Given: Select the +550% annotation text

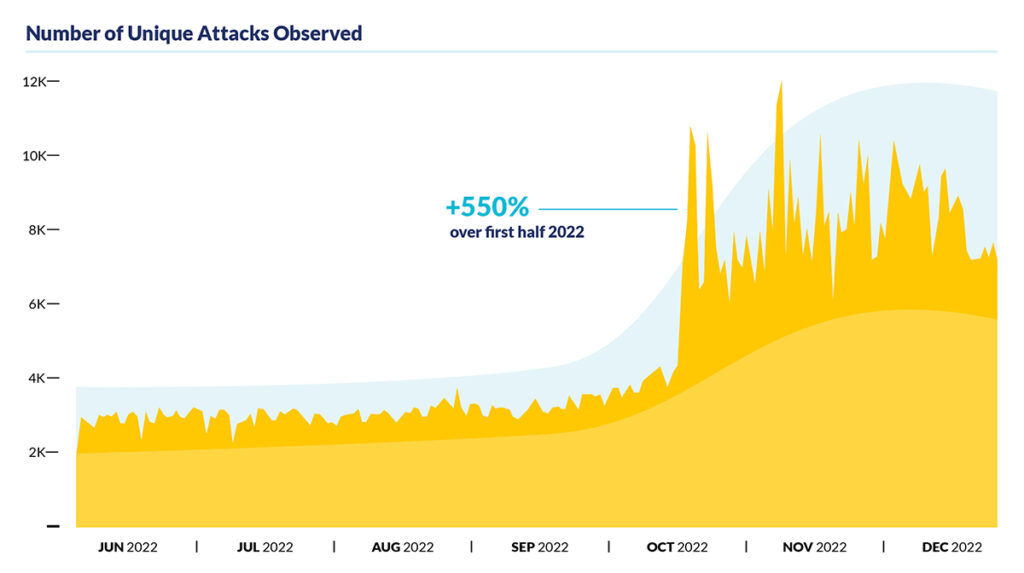Looking at the screenshot, I should tap(486, 208).
